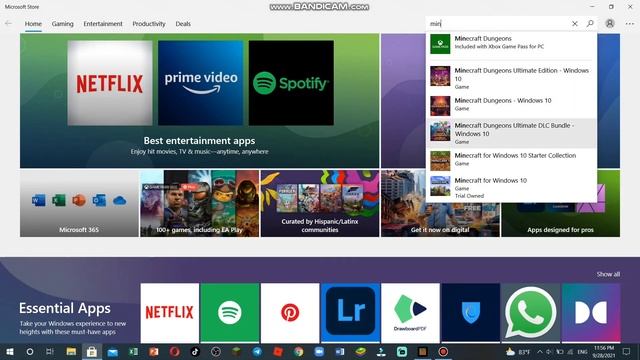Image resolution: width=640 pixels, height=360 pixels.
Task: Open Dolby Access app tile
Action: pyautogui.click(x=591, y=313)
